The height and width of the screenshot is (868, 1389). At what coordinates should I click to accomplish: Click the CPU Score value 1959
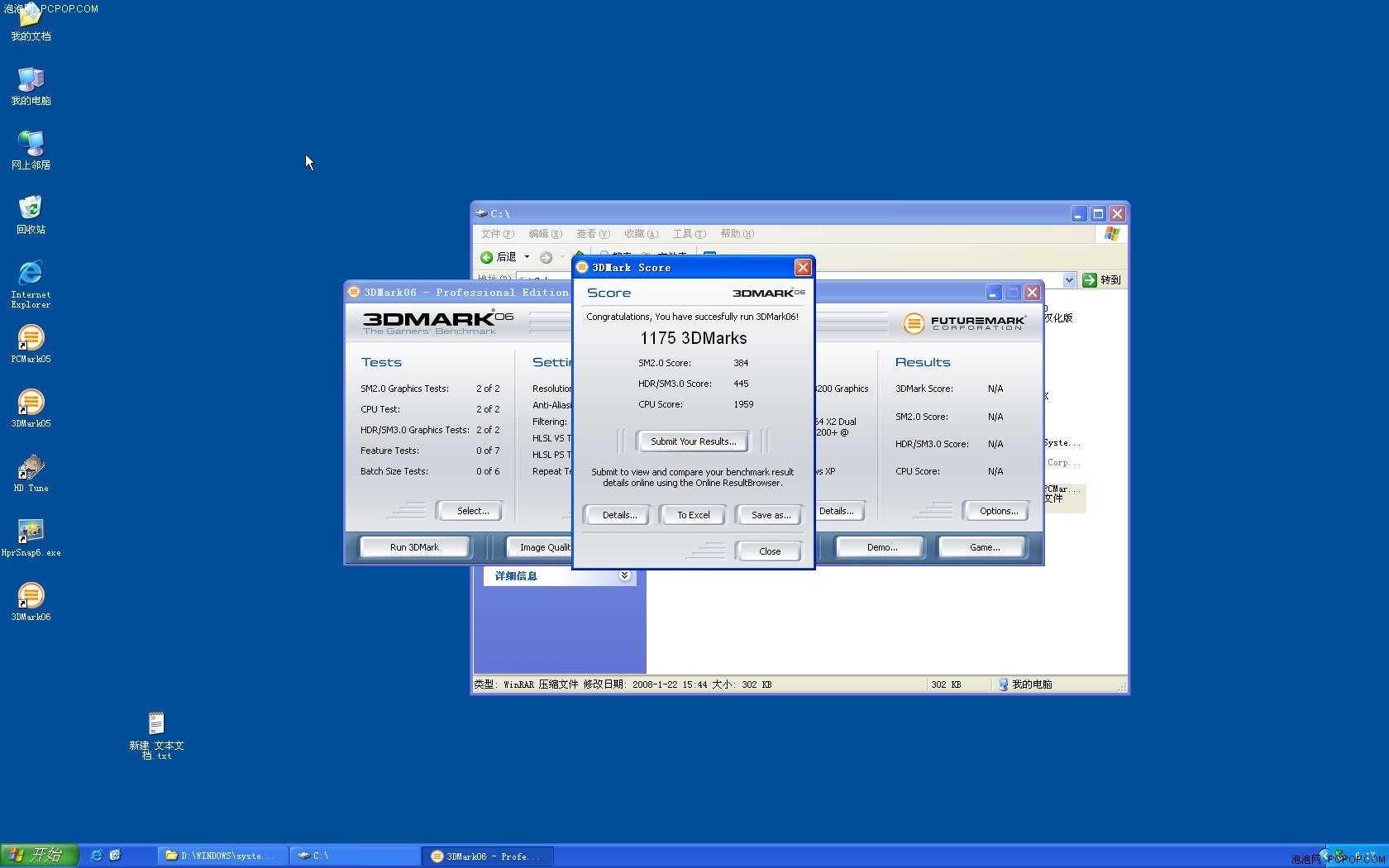(x=743, y=404)
